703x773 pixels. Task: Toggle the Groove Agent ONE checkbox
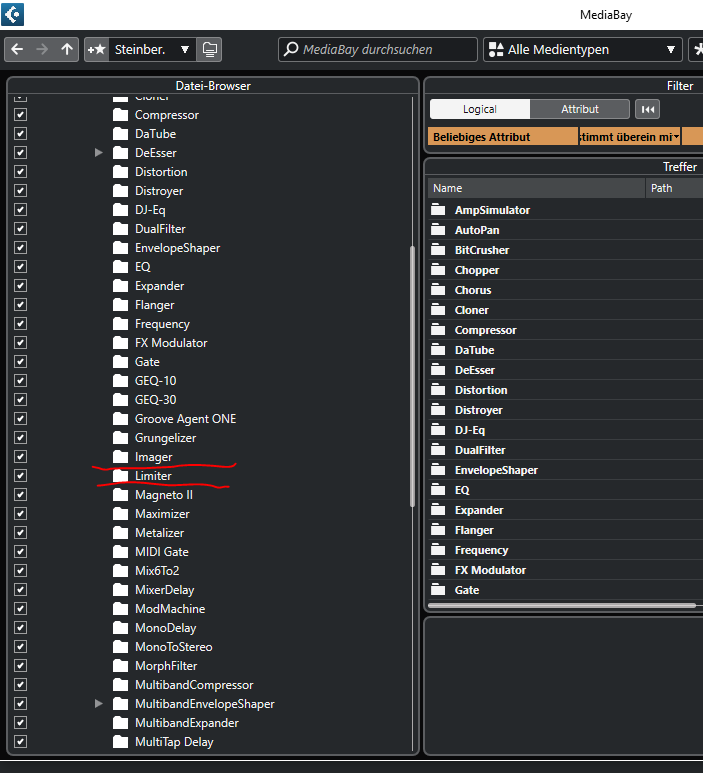(x=21, y=419)
